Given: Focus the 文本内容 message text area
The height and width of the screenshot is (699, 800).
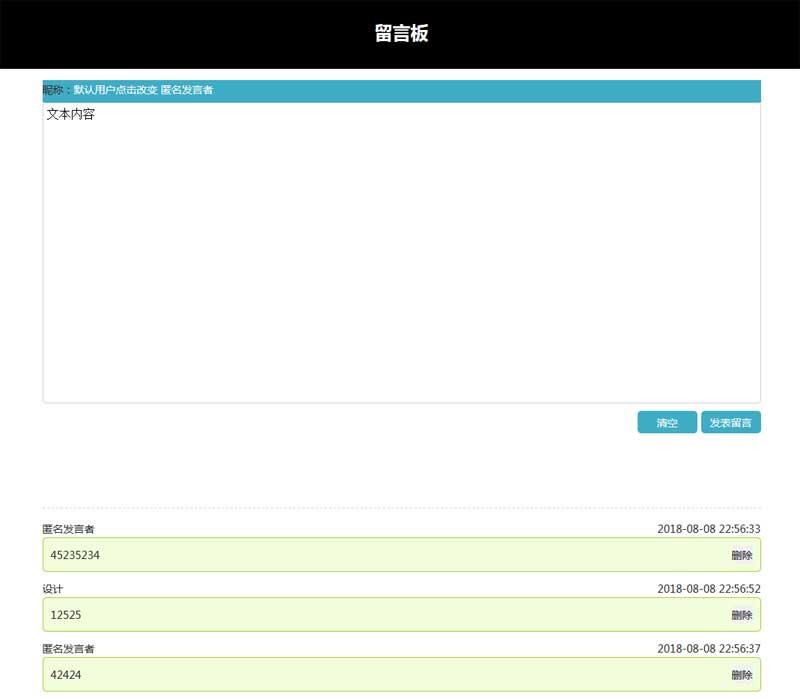Looking at the screenshot, I should coord(402,253).
